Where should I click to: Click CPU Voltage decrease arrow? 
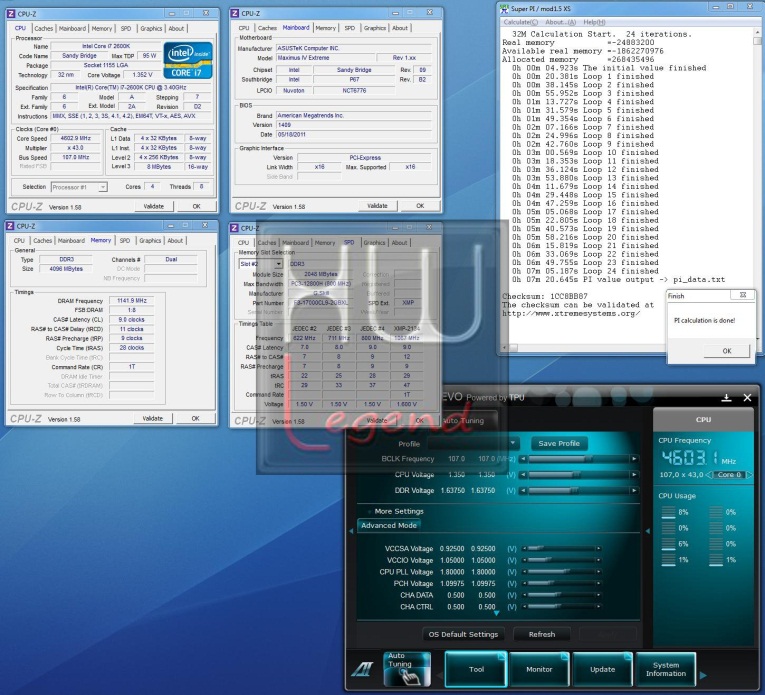pyautogui.click(x=523, y=475)
